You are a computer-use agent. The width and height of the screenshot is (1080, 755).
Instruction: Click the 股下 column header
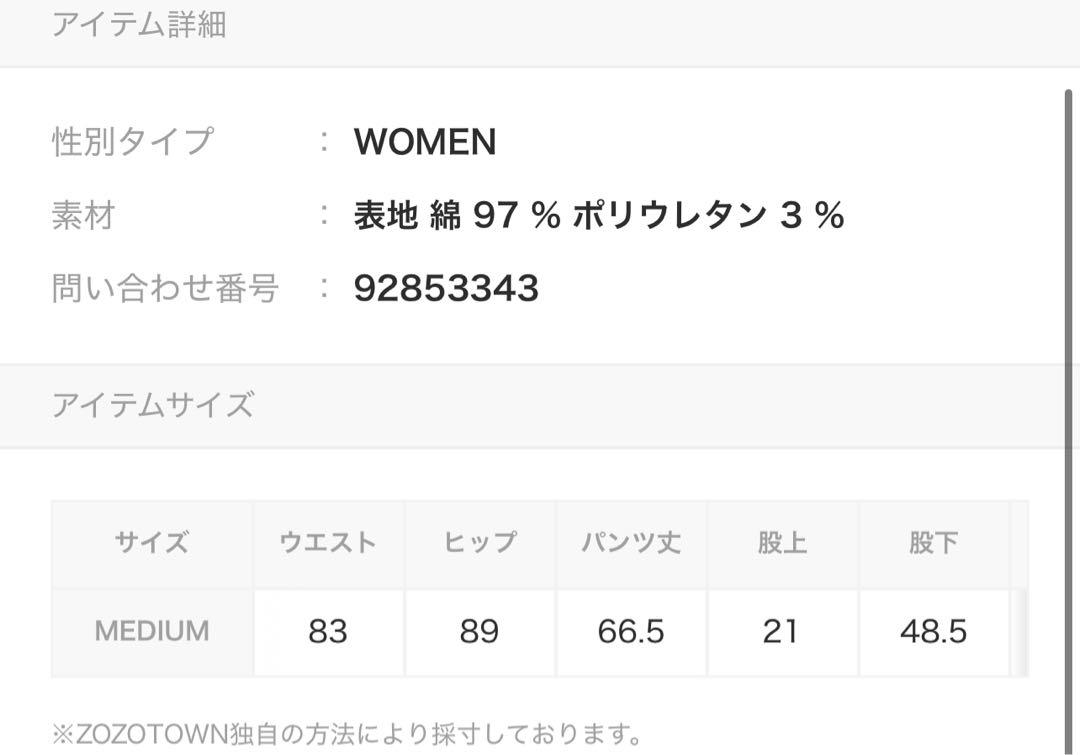(x=934, y=544)
